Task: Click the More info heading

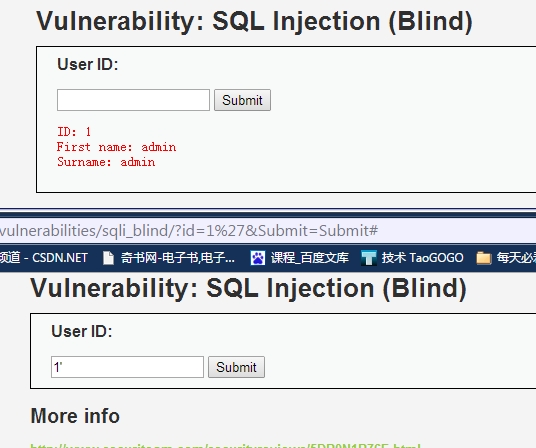Action: 75,416
